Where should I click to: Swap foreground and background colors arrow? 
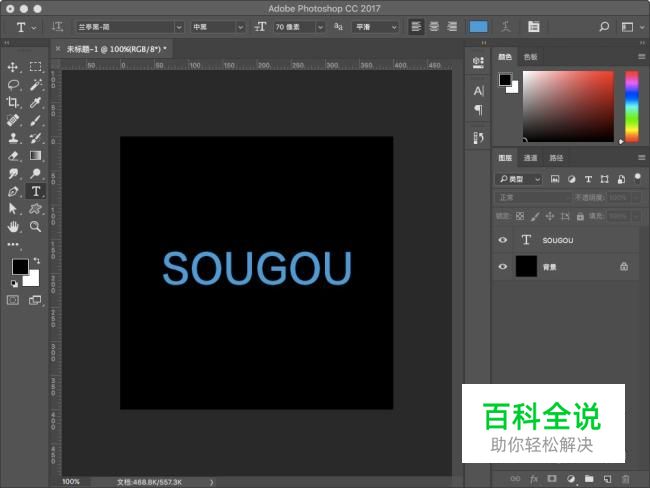[37, 260]
